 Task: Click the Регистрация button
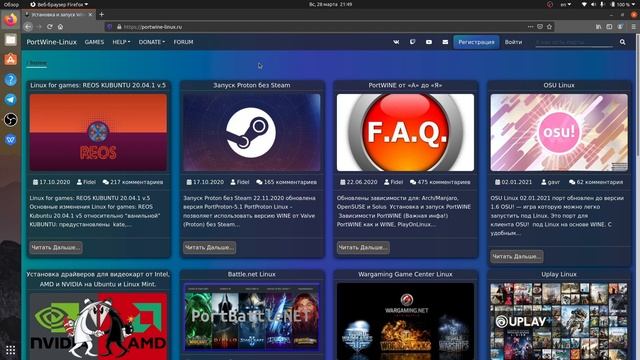476,42
